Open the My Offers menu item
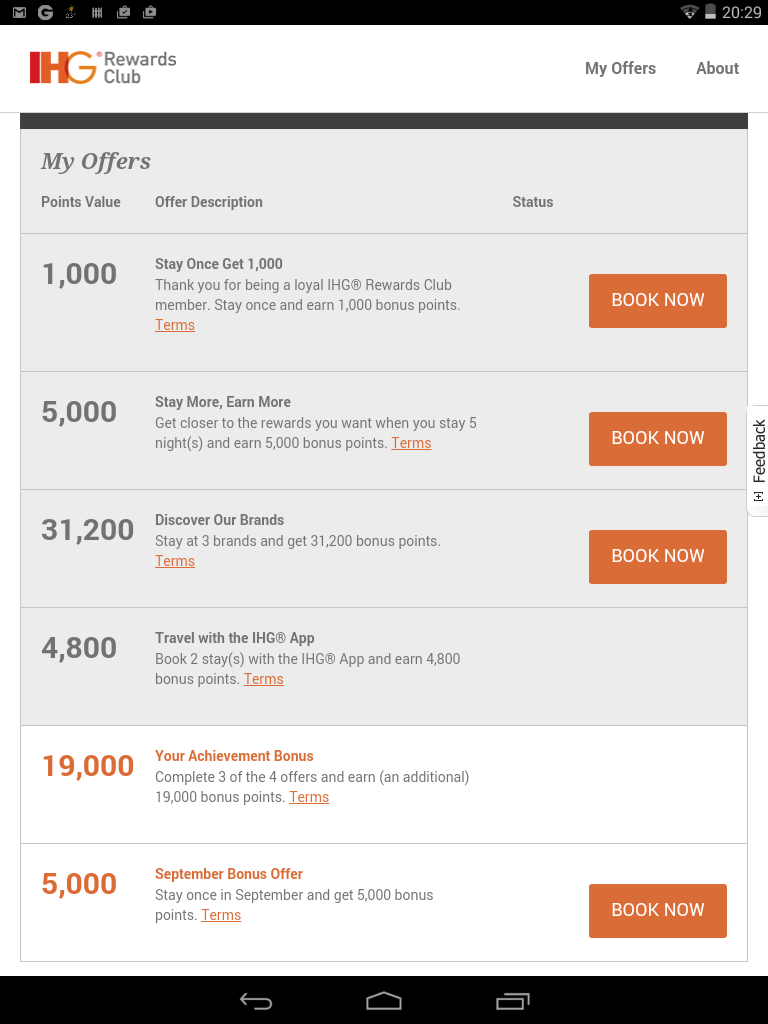Viewport: 768px width, 1024px height. tap(620, 69)
